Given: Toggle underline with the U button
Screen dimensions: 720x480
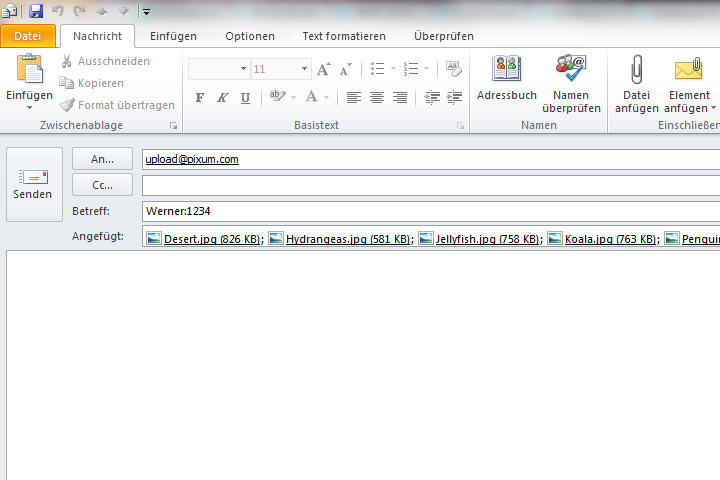Looking at the screenshot, I should coord(245,97).
